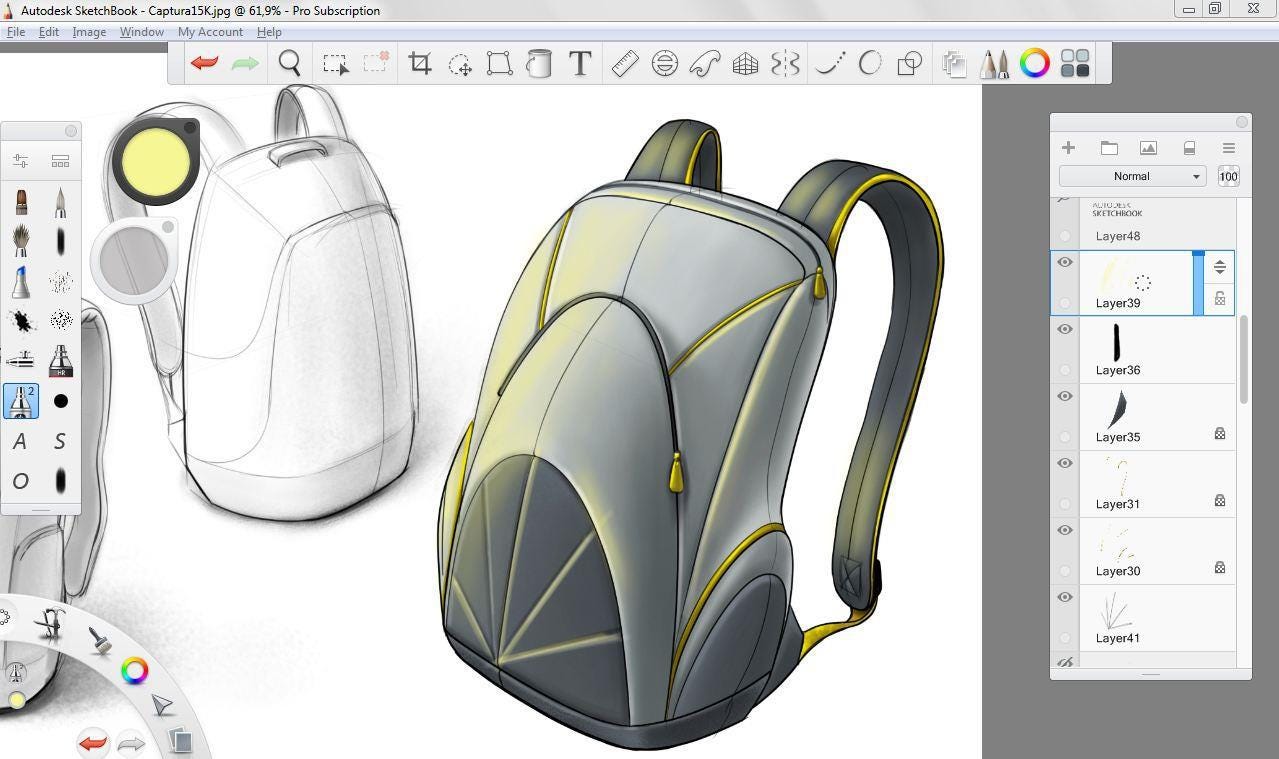Hide Layer36 using its eye icon

[1065, 329]
